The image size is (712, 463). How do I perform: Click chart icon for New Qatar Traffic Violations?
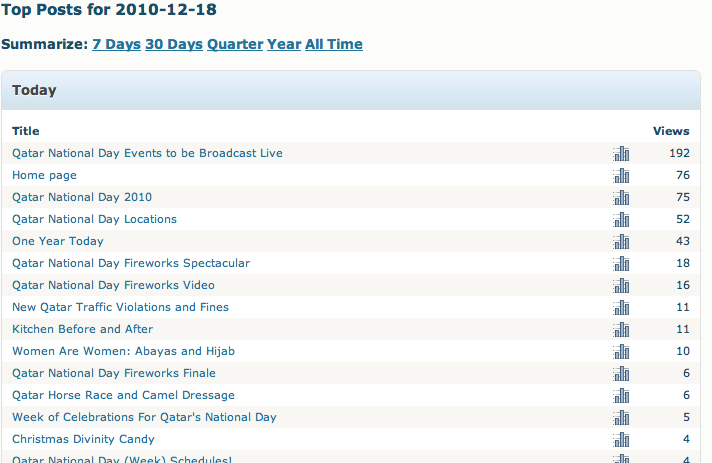(x=621, y=307)
